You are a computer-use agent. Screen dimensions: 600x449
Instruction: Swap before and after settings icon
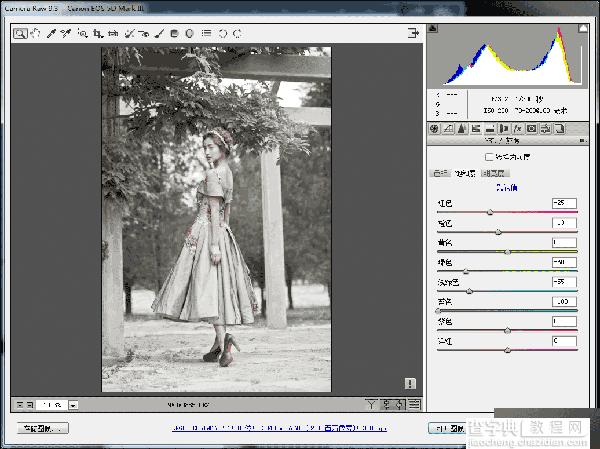coord(386,404)
